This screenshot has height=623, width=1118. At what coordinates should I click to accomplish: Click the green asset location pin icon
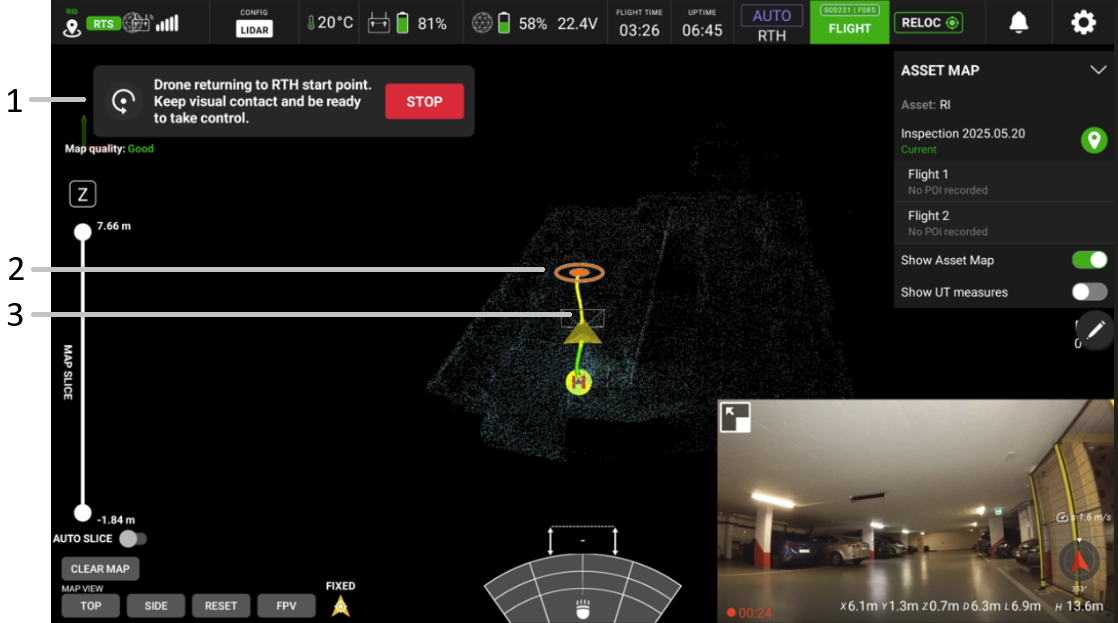1093,140
